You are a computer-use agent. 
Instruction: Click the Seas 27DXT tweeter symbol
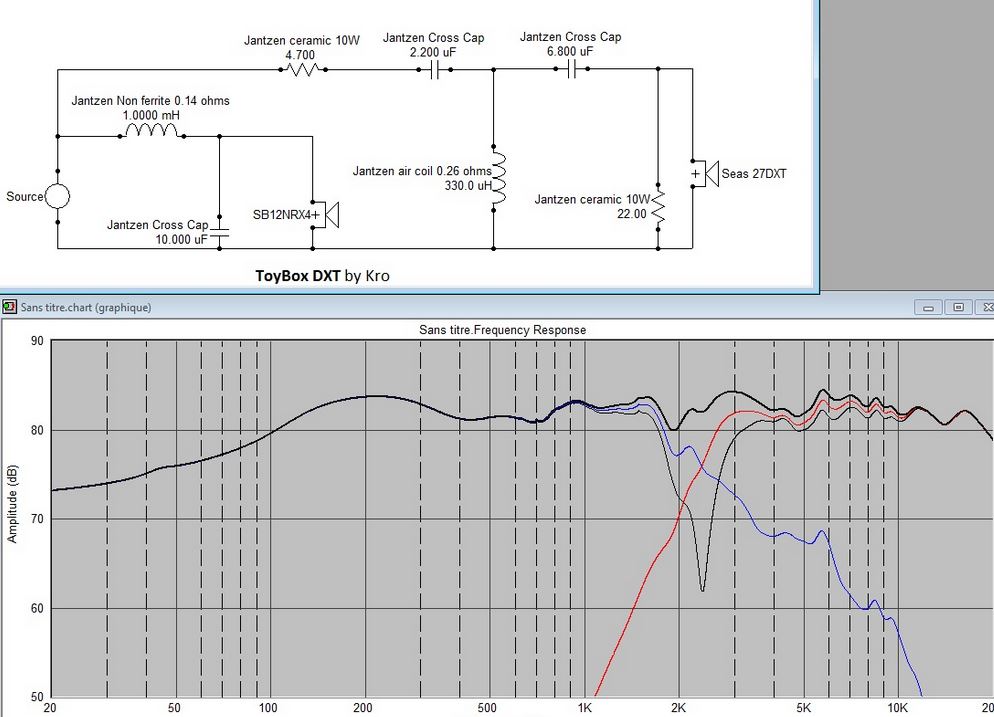coord(705,174)
